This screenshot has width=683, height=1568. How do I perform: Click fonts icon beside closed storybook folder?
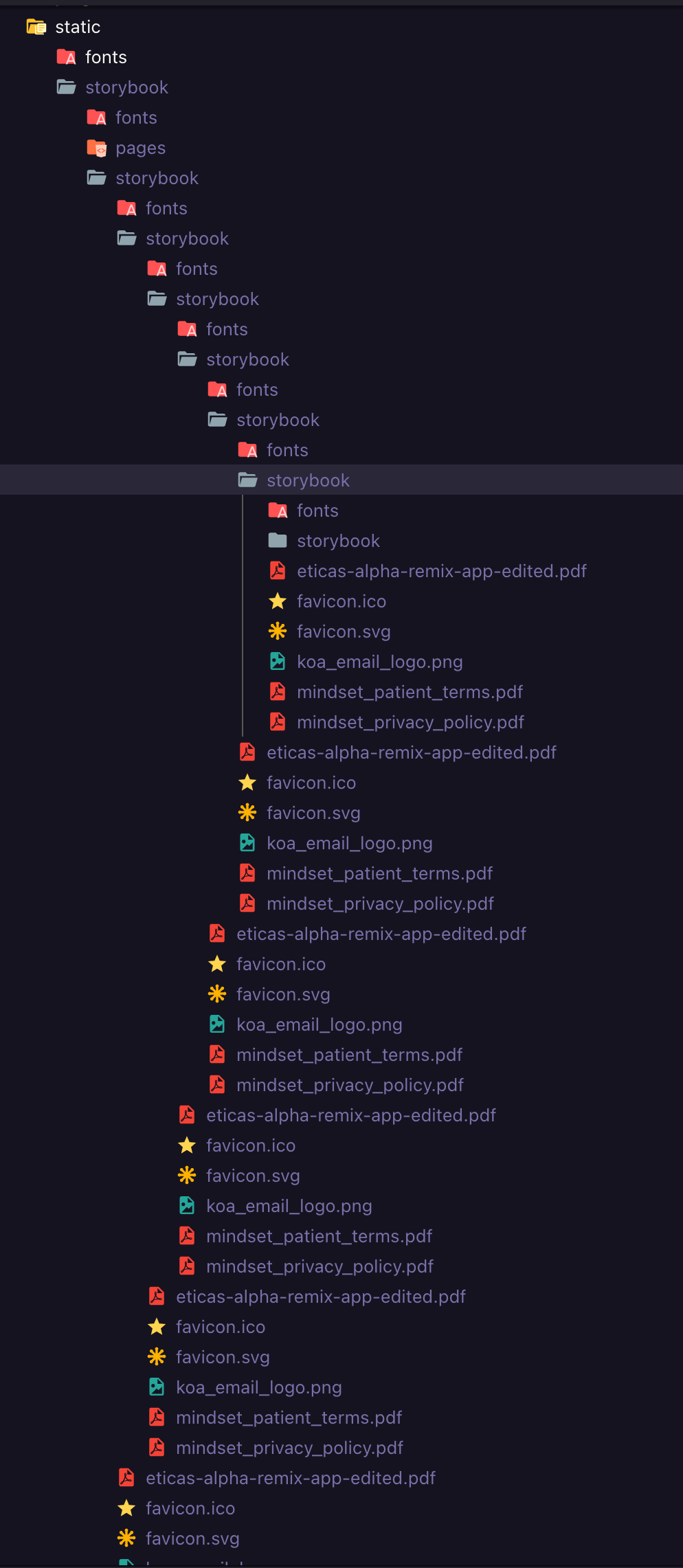(278, 511)
